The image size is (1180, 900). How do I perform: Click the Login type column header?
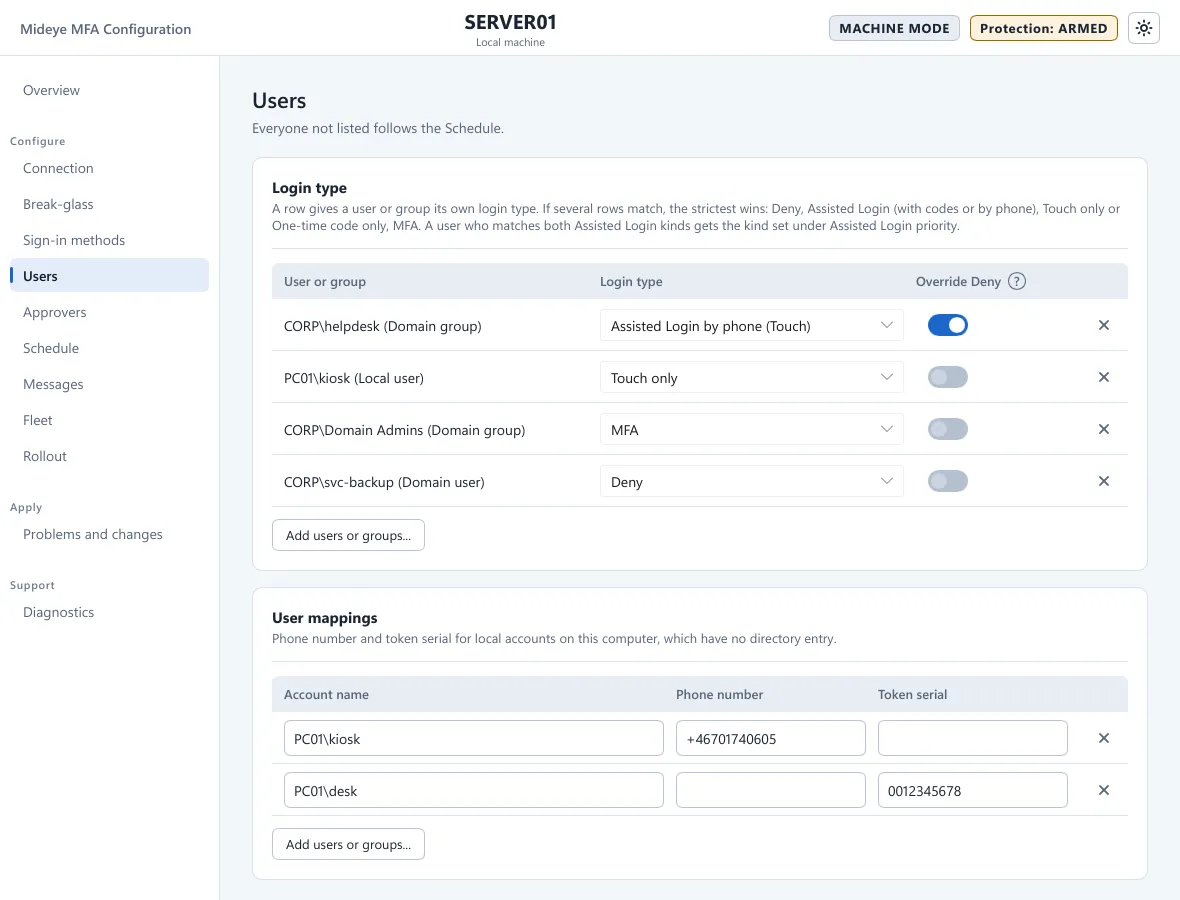pos(631,281)
